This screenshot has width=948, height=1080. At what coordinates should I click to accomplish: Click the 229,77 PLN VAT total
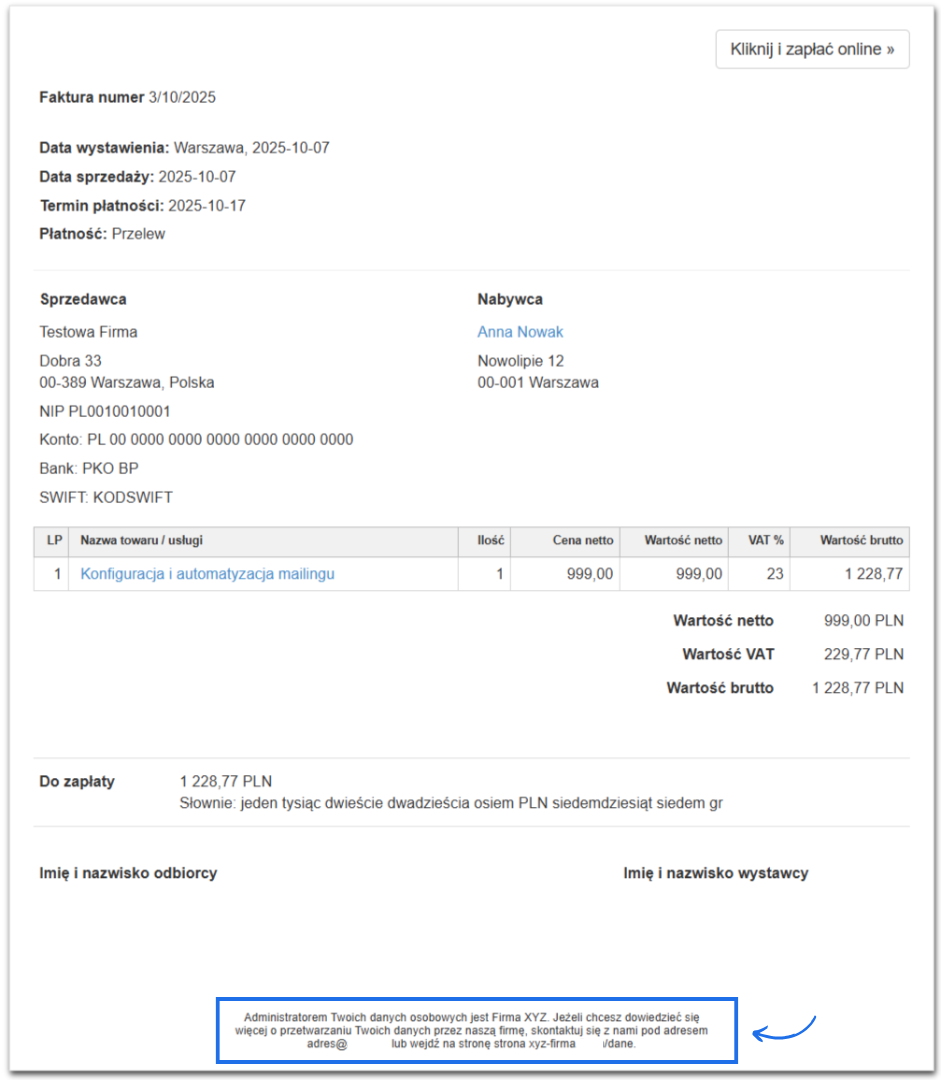coord(863,654)
